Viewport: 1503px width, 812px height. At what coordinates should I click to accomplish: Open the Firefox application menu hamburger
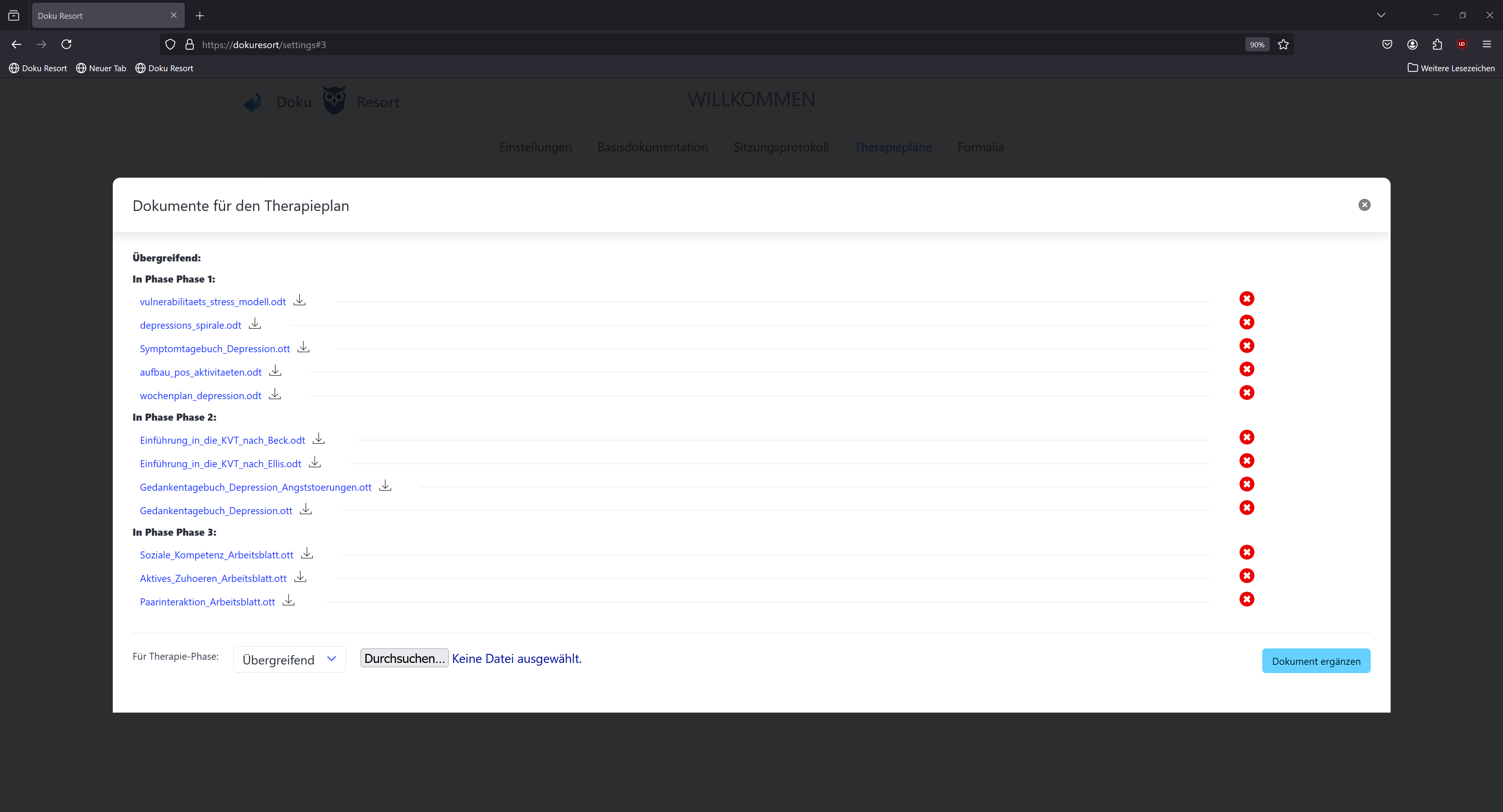coord(1486,44)
